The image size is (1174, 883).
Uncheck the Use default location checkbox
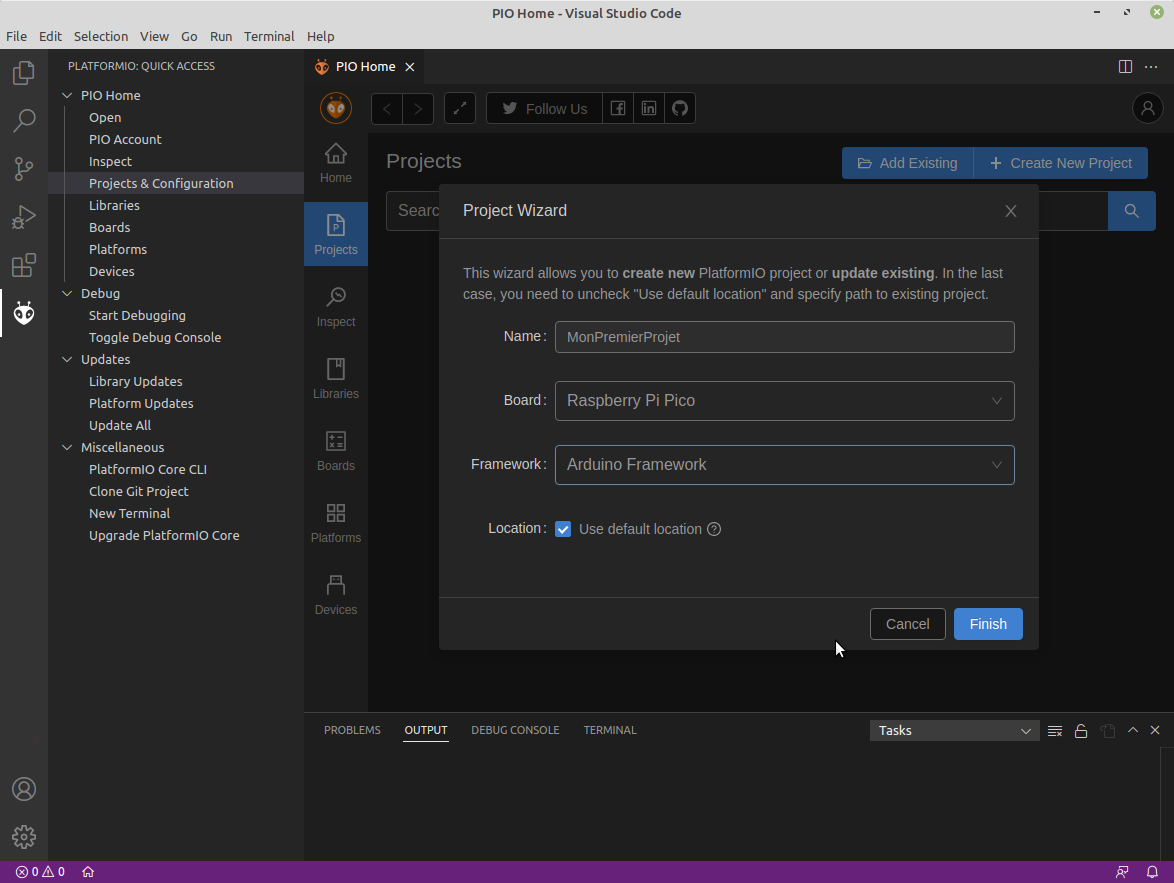pos(563,530)
